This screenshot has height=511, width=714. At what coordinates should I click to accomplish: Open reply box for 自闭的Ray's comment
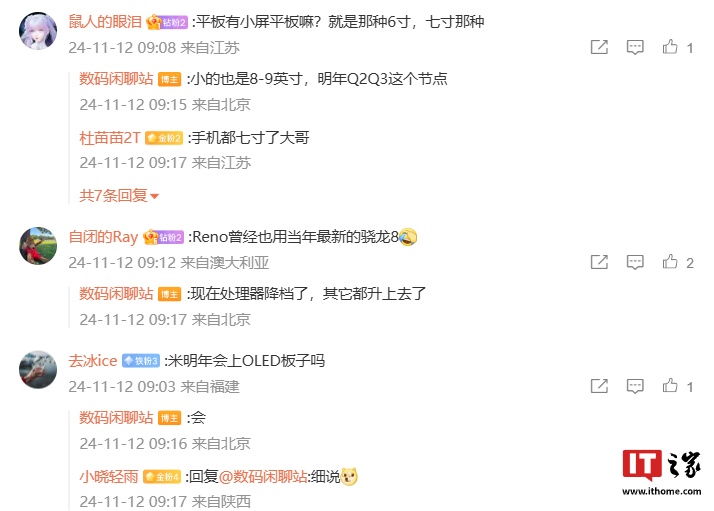(x=635, y=262)
